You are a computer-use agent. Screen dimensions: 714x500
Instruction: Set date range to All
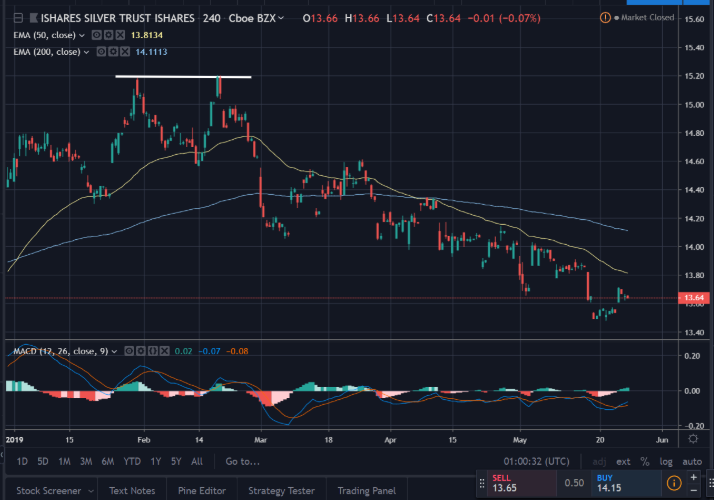tap(197, 462)
